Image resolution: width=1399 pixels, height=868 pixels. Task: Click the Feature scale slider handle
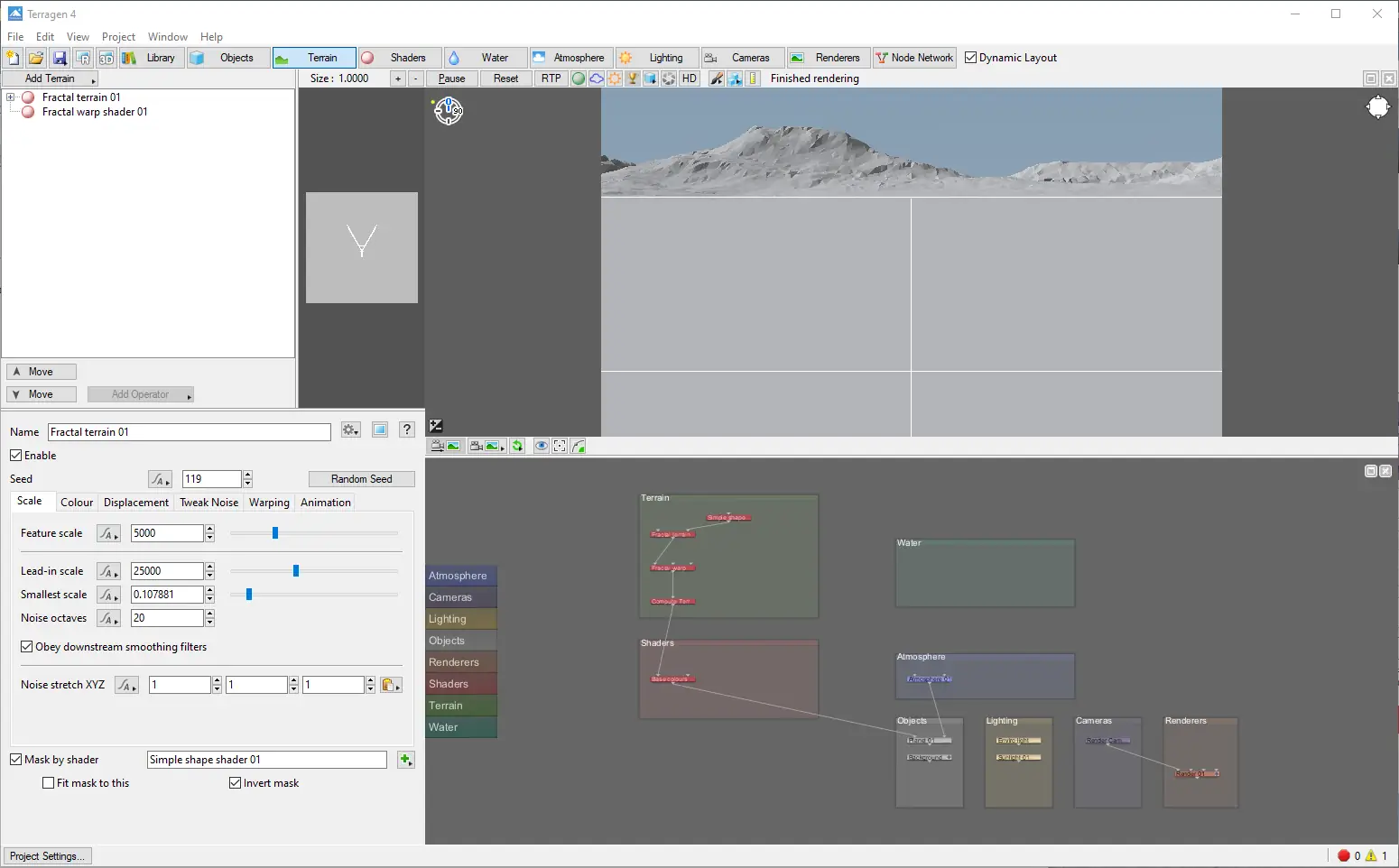click(x=275, y=533)
